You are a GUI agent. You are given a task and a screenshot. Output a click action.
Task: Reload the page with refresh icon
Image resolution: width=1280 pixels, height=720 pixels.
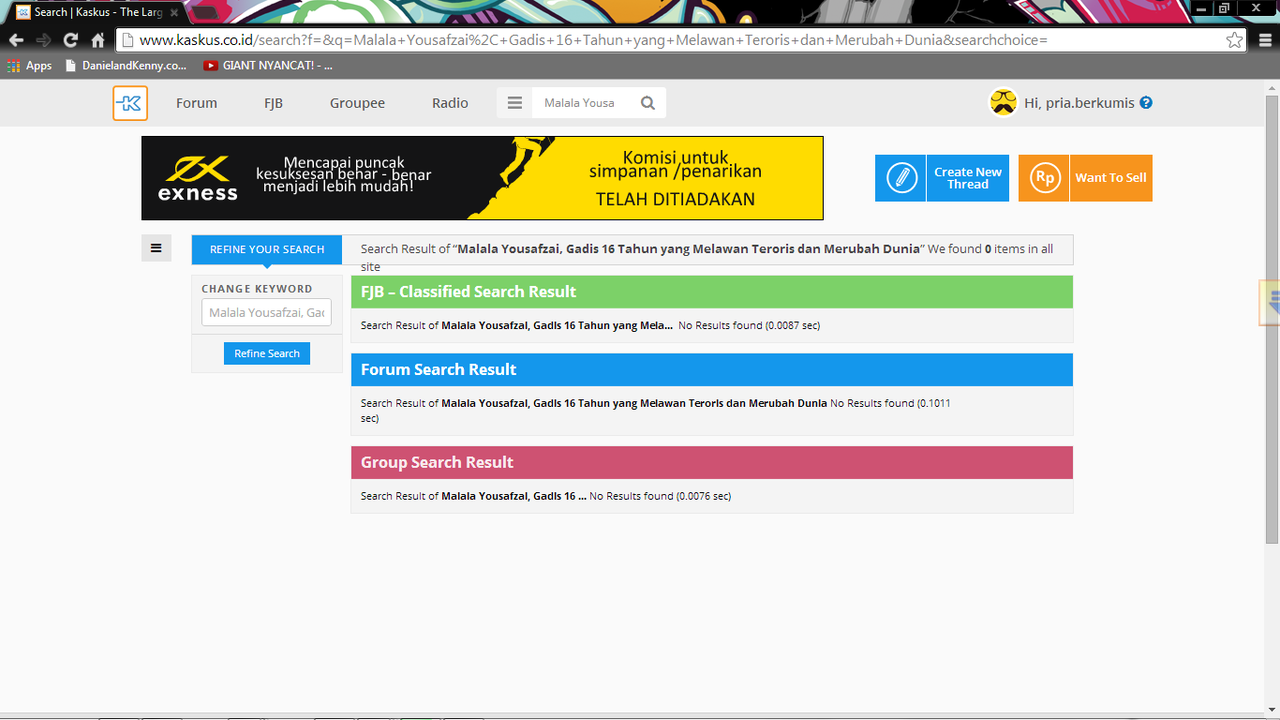pos(70,40)
